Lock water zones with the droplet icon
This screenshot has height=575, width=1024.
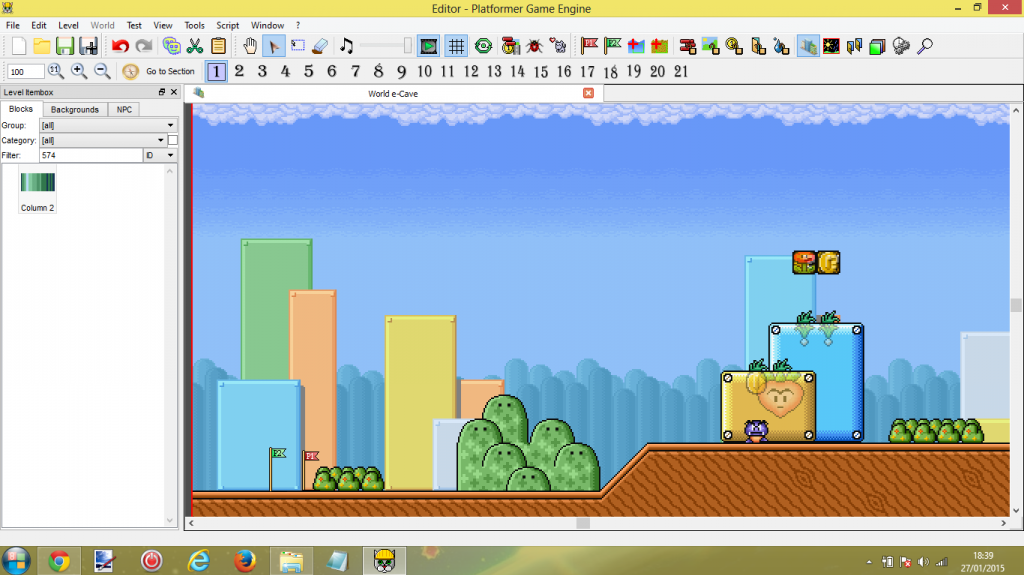[x=781, y=46]
